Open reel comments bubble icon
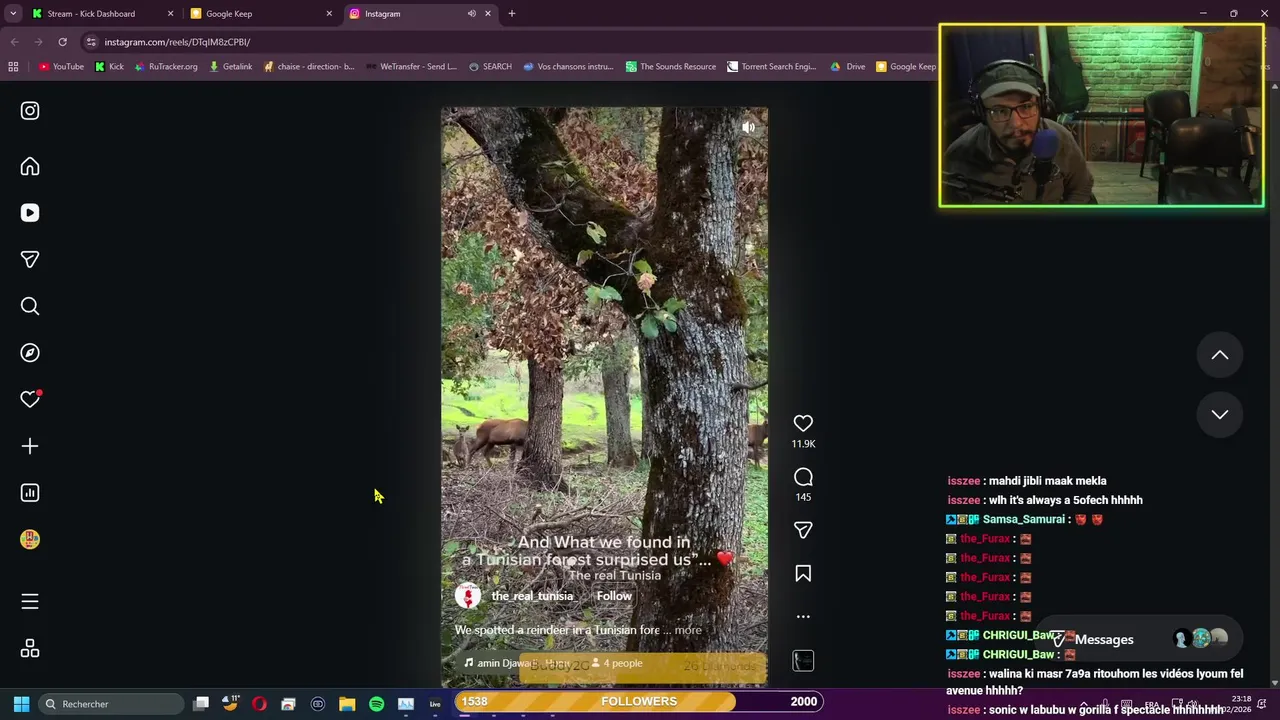 click(x=803, y=477)
